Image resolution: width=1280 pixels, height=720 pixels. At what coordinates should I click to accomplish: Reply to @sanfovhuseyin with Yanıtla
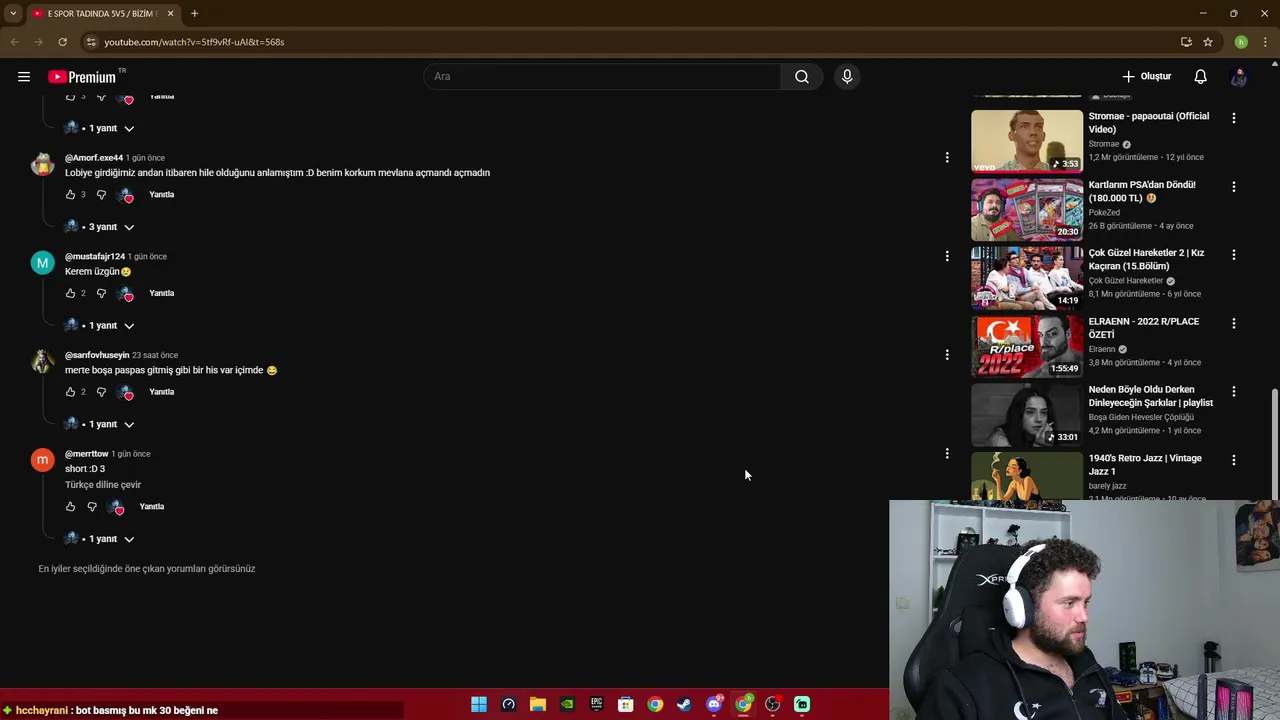point(161,392)
